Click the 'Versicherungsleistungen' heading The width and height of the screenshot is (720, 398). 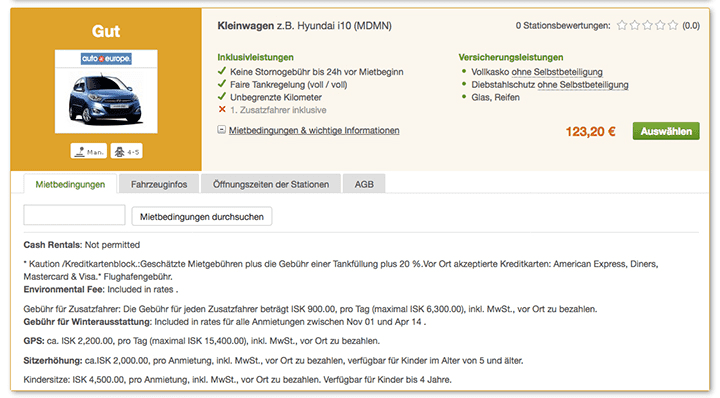coord(511,57)
